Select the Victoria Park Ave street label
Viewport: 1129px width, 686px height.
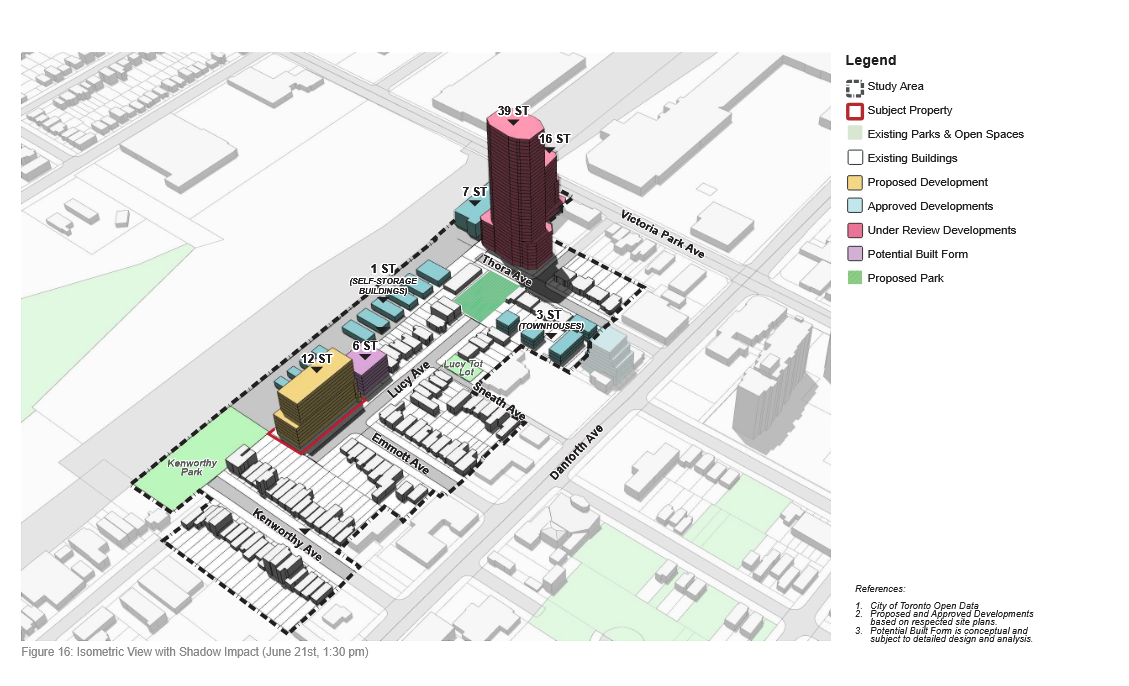pyautogui.click(x=662, y=235)
